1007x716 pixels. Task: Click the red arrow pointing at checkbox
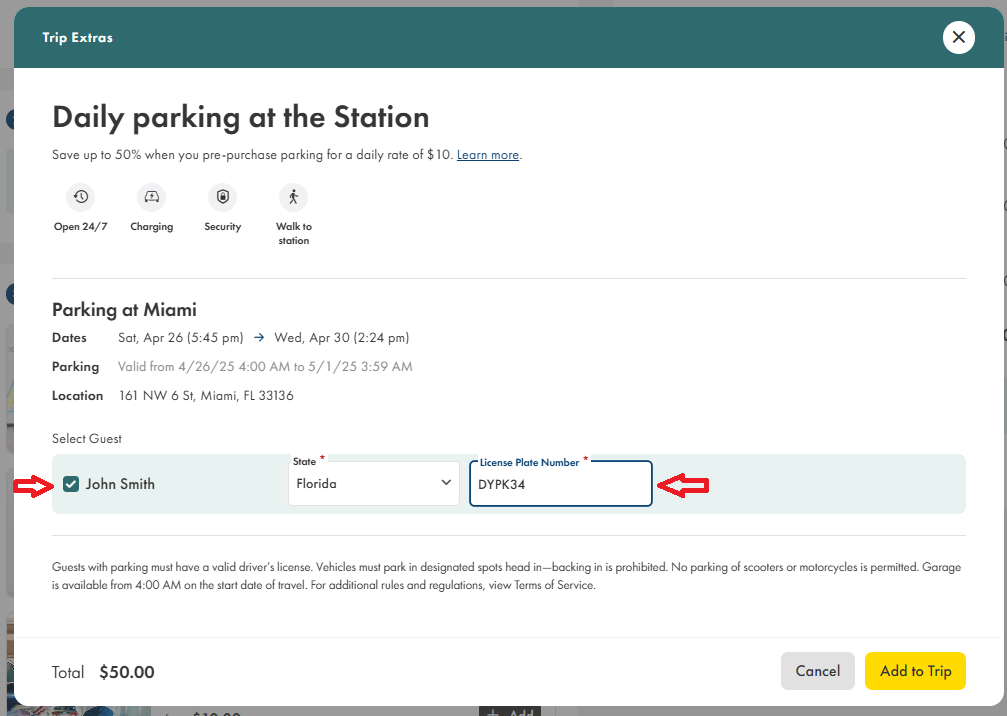click(x=32, y=485)
